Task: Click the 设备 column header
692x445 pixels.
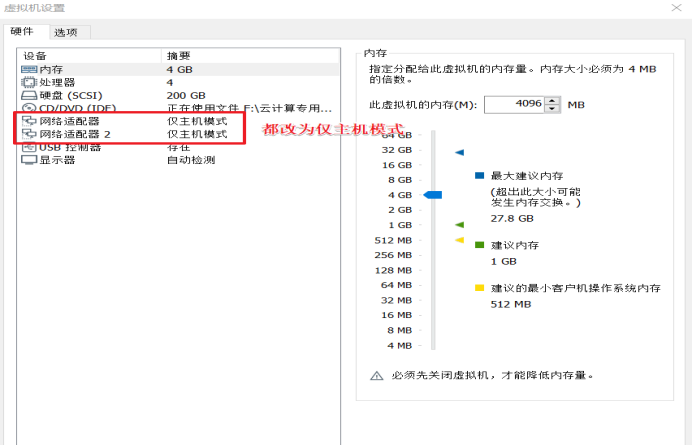Action: click(x=90, y=56)
